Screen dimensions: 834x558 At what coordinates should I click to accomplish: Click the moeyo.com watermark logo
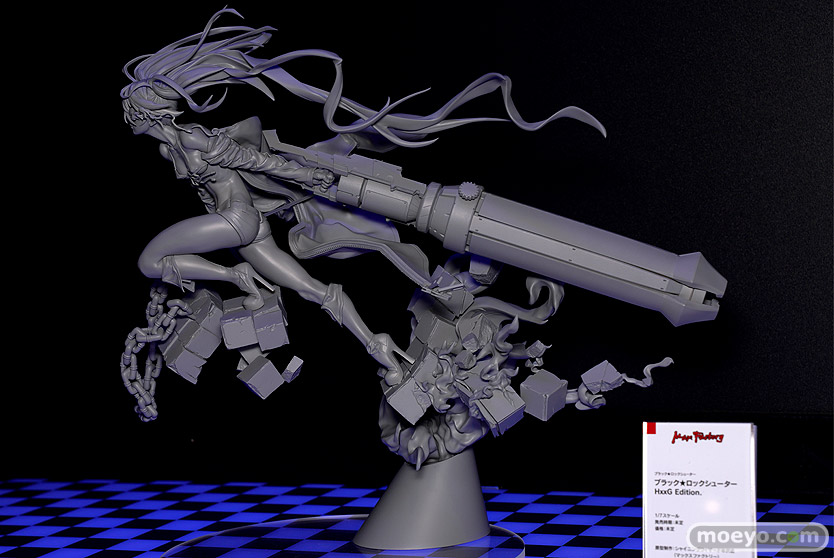748,536
